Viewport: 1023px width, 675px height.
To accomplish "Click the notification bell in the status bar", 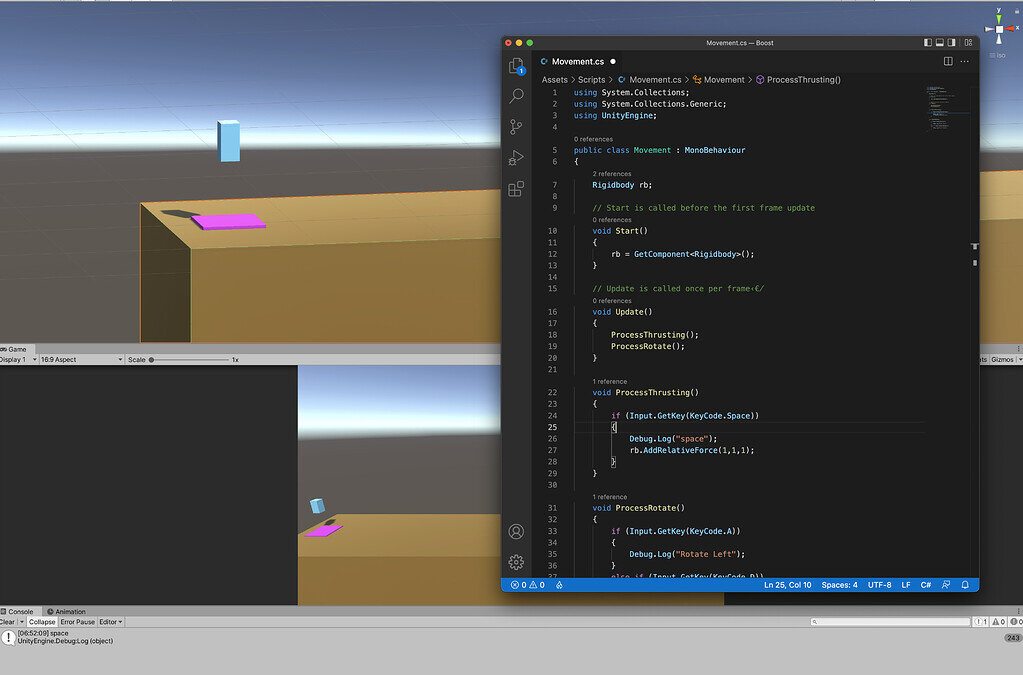I will click(x=964, y=584).
